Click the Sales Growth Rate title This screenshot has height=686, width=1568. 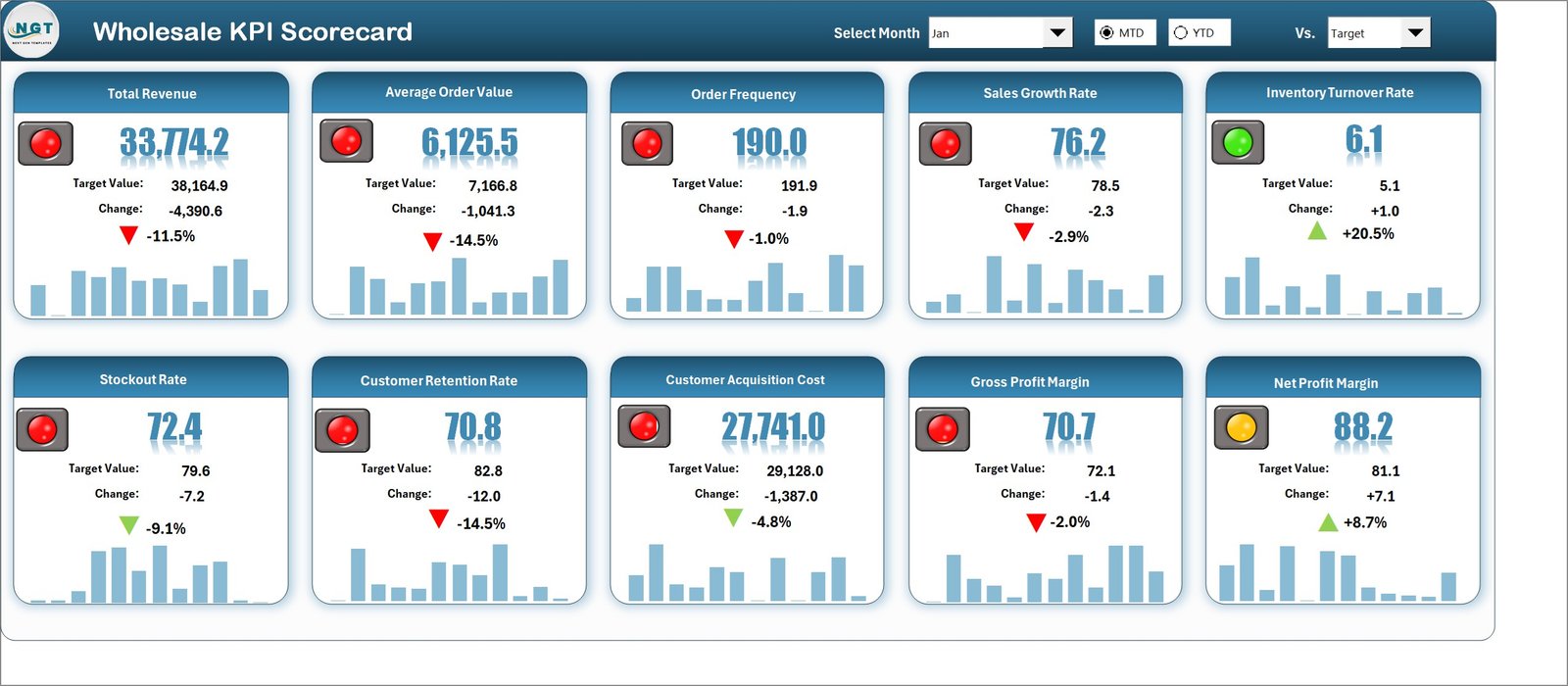pos(1040,93)
